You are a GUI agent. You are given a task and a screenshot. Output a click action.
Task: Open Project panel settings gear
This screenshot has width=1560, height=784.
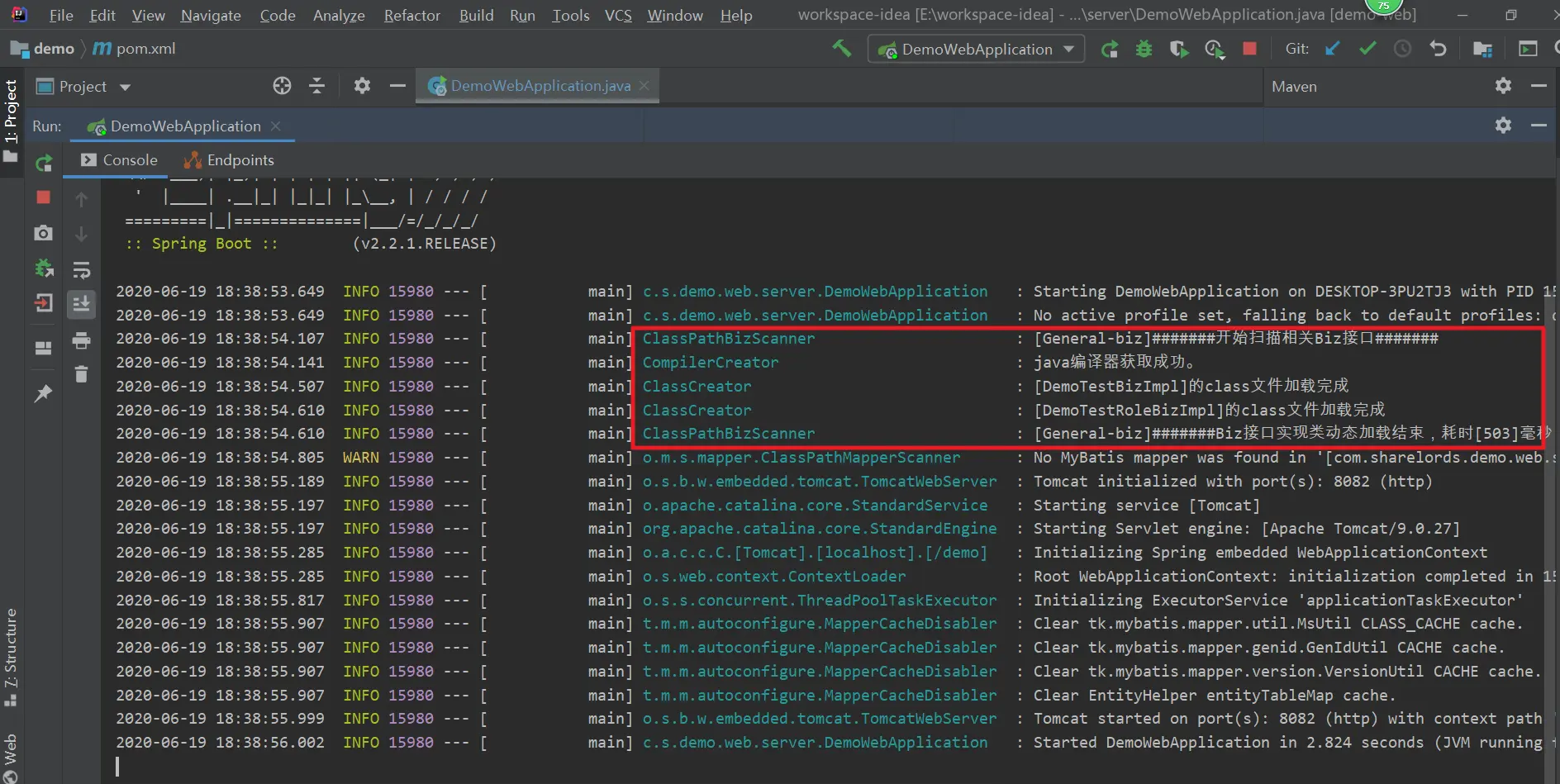(x=362, y=85)
